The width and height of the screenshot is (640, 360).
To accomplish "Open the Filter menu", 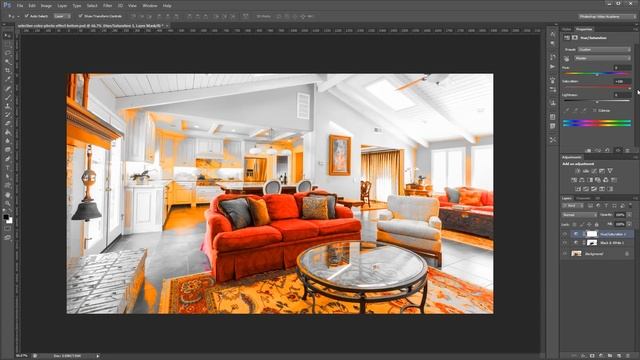I will [x=107, y=6].
